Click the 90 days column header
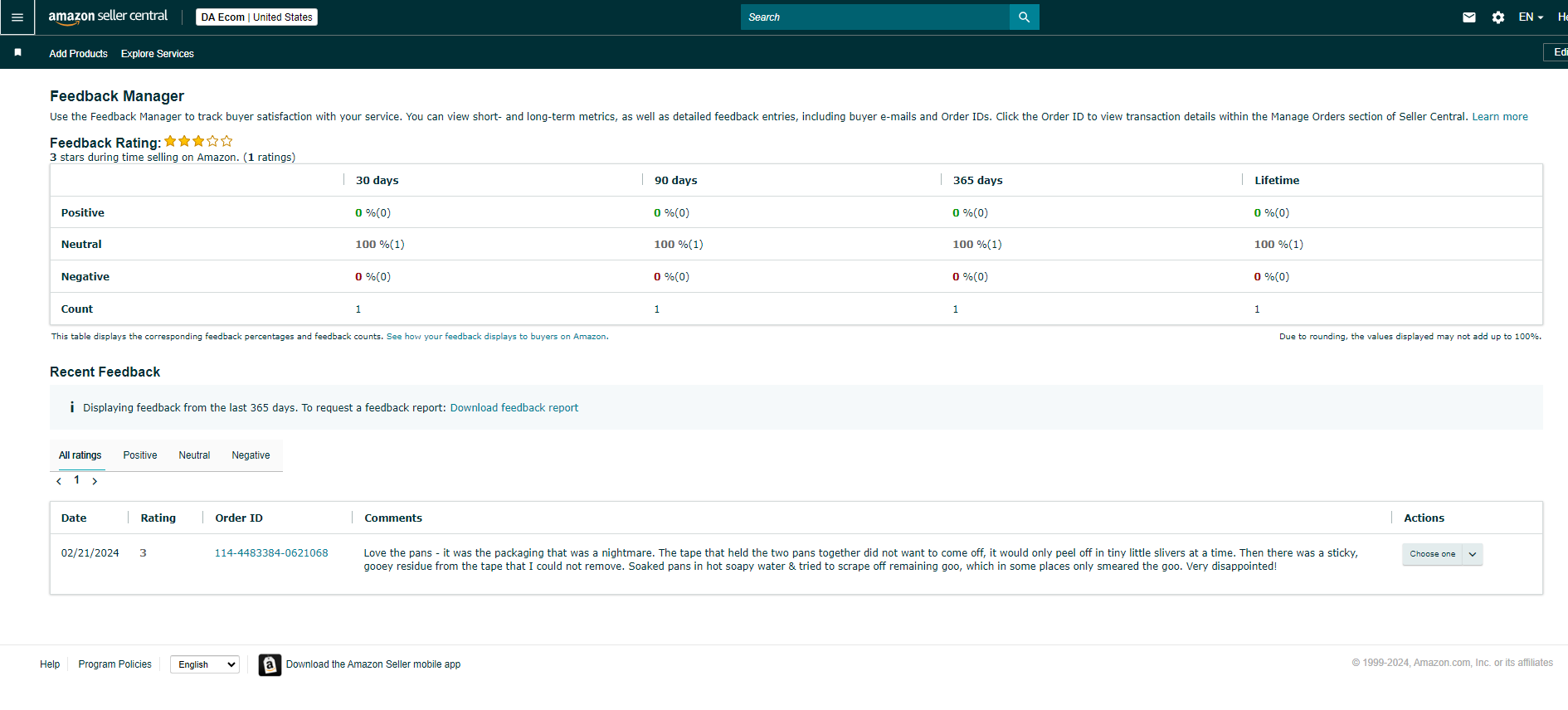 pyautogui.click(x=676, y=181)
